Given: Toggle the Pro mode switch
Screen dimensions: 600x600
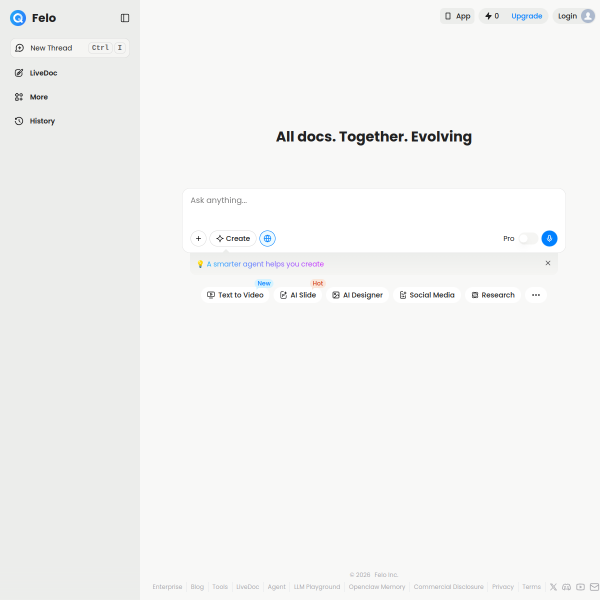Looking at the screenshot, I should tap(528, 239).
